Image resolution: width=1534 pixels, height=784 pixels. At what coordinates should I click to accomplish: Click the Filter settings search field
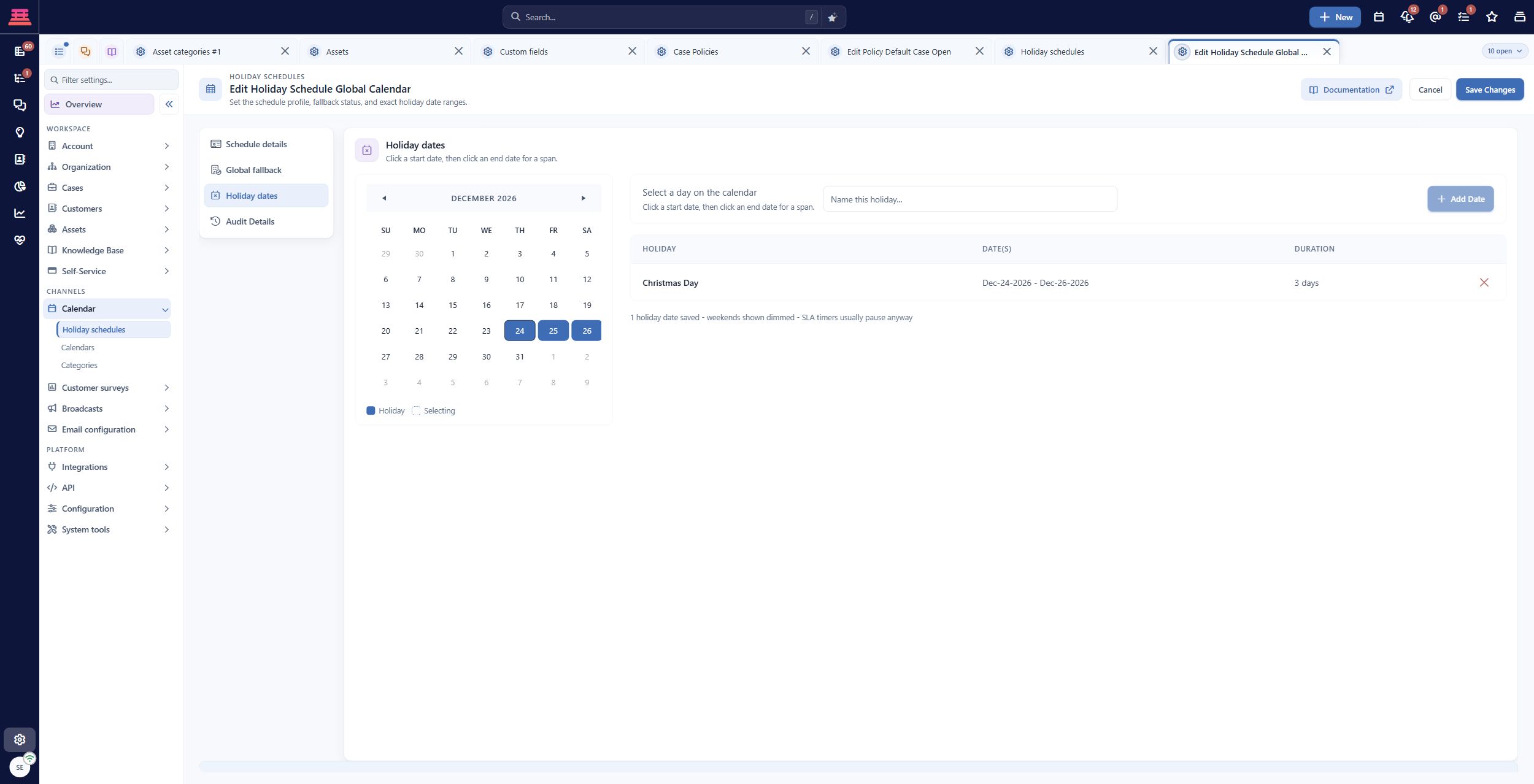click(x=111, y=80)
